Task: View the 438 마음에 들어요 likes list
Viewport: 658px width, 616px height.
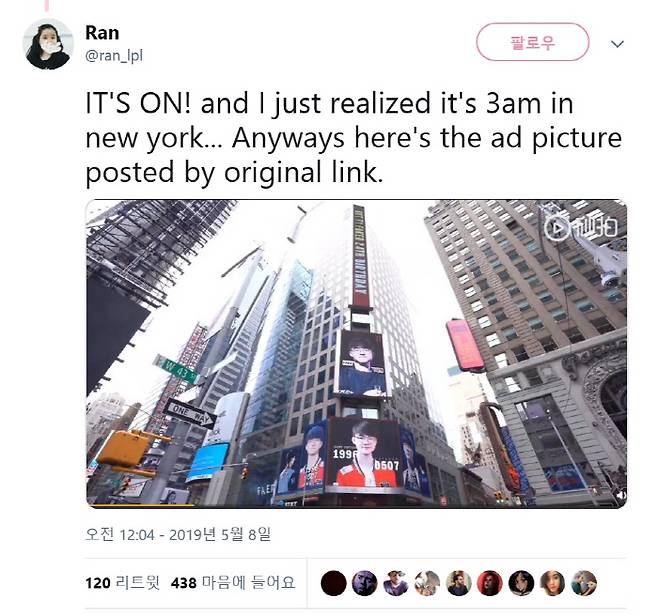Action: click(x=233, y=583)
